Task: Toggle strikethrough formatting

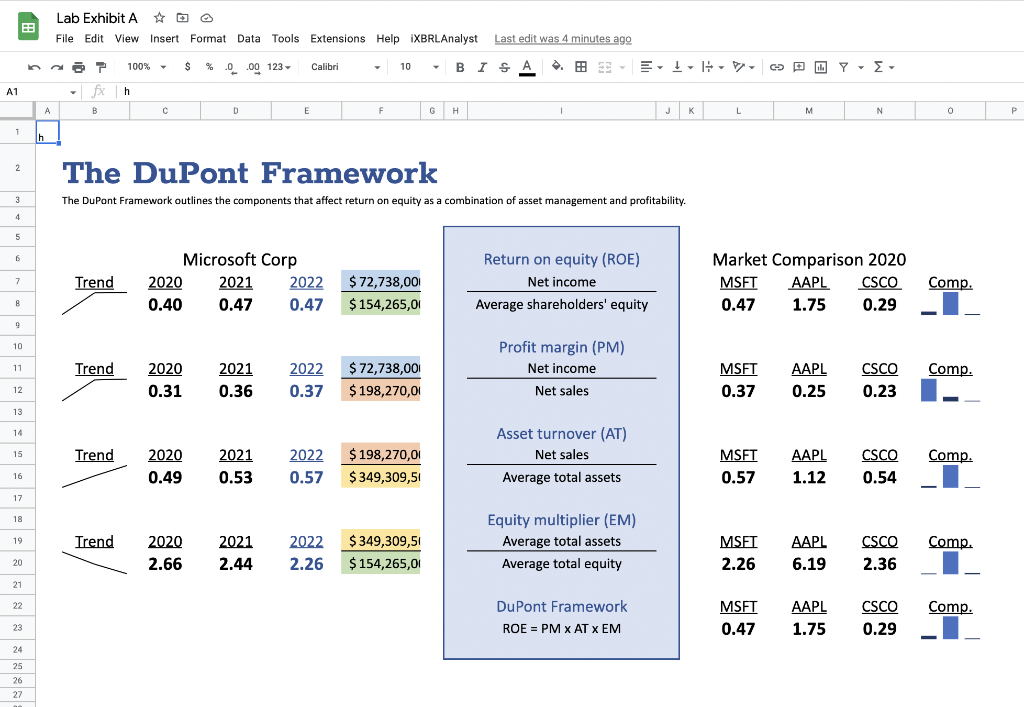Action: coord(504,67)
